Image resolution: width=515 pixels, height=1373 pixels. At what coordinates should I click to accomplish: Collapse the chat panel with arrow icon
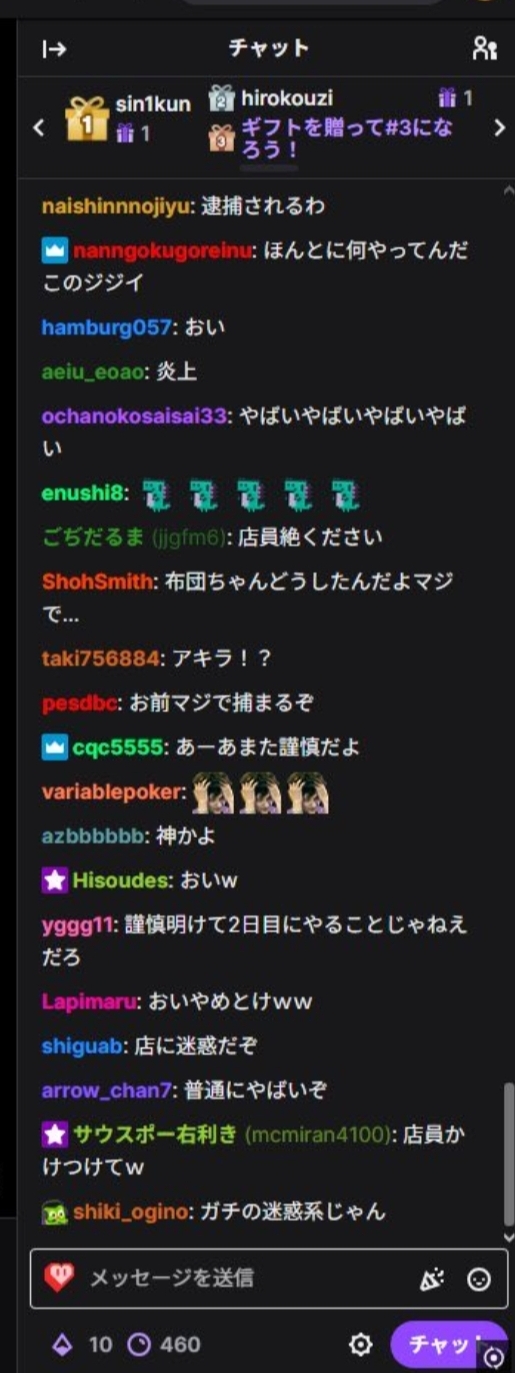click(54, 49)
